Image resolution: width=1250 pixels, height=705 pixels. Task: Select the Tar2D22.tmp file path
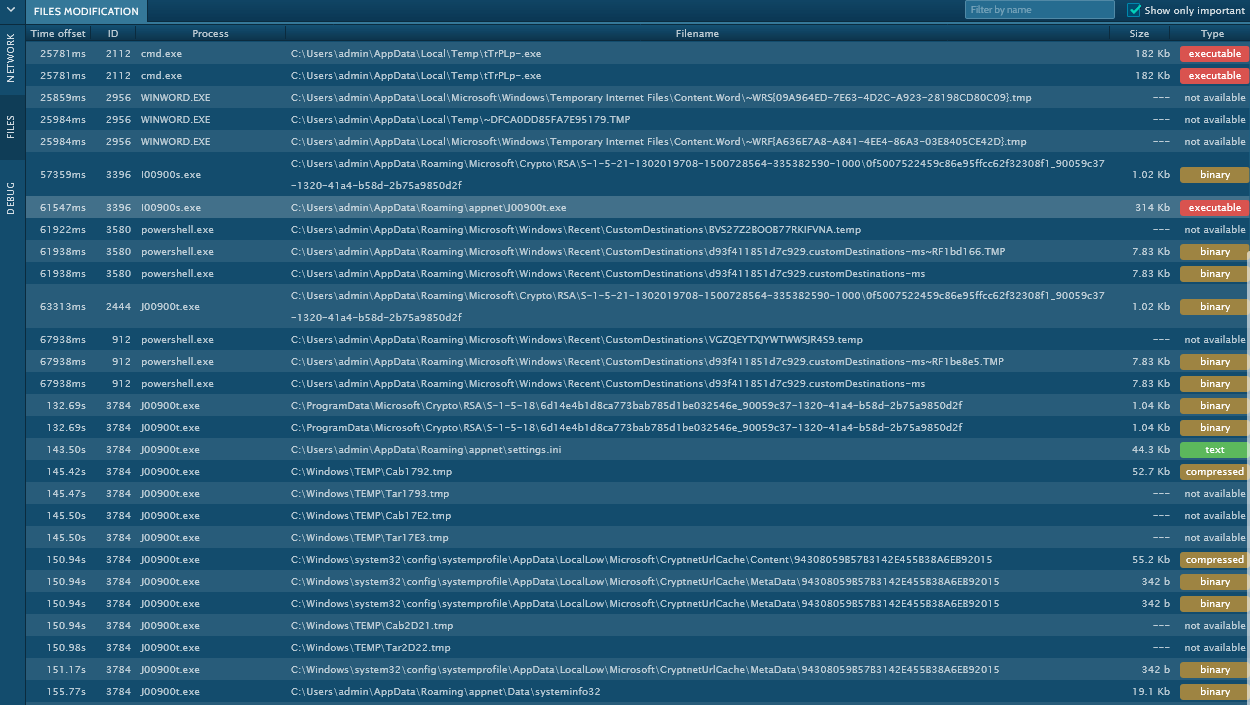370,648
